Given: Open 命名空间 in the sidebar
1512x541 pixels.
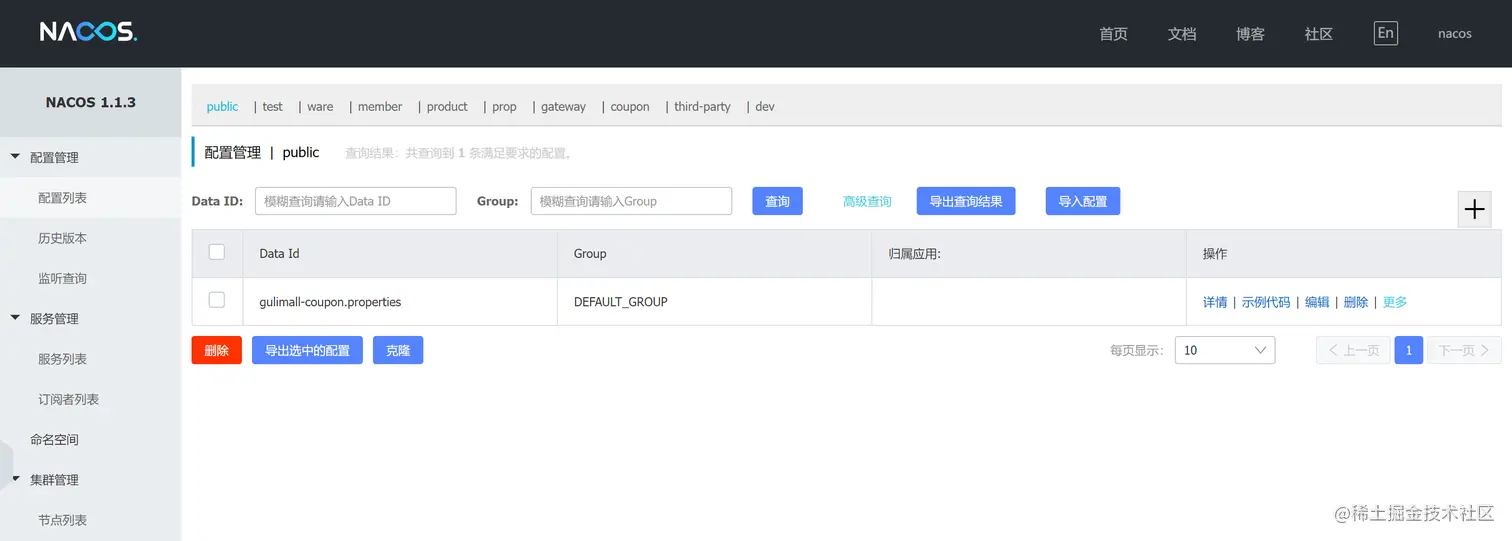Looking at the screenshot, I should 90,439.
